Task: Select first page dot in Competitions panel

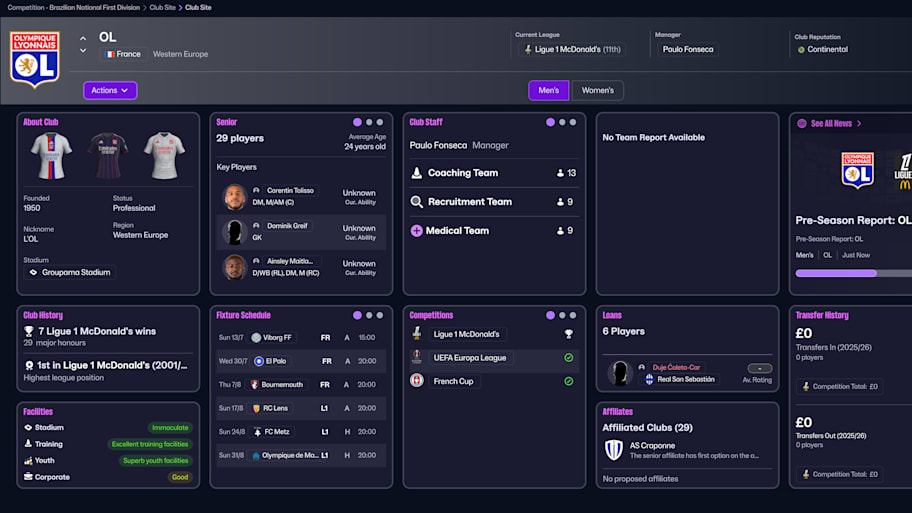Action: coord(550,315)
